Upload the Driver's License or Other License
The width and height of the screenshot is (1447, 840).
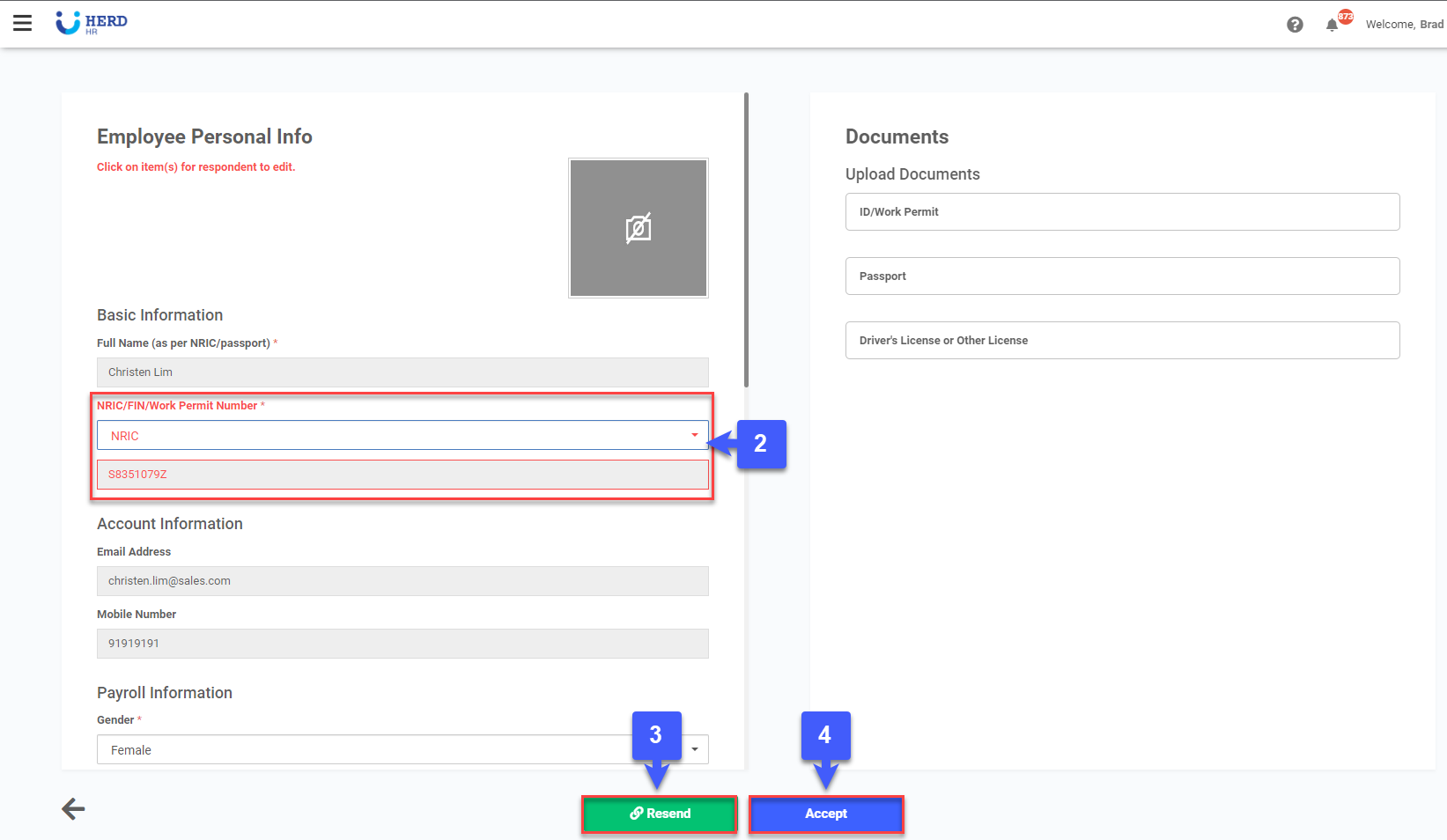click(x=1121, y=340)
